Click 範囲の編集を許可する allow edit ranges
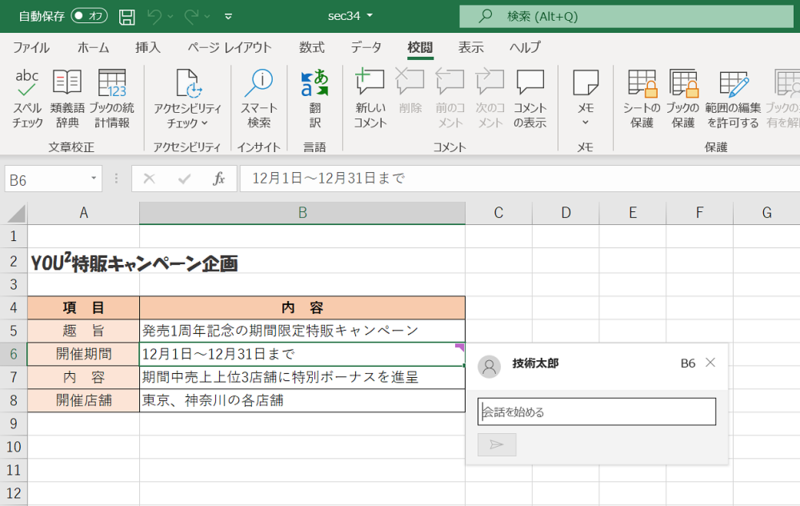The width and height of the screenshot is (800, 506). pos(733,99)
